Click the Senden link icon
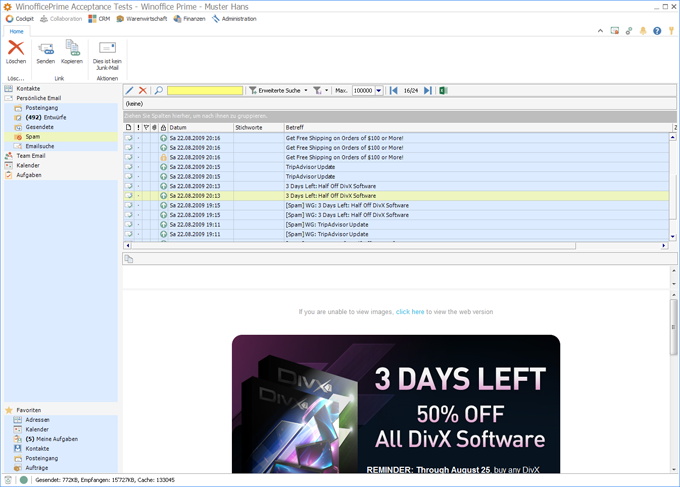 46,48
